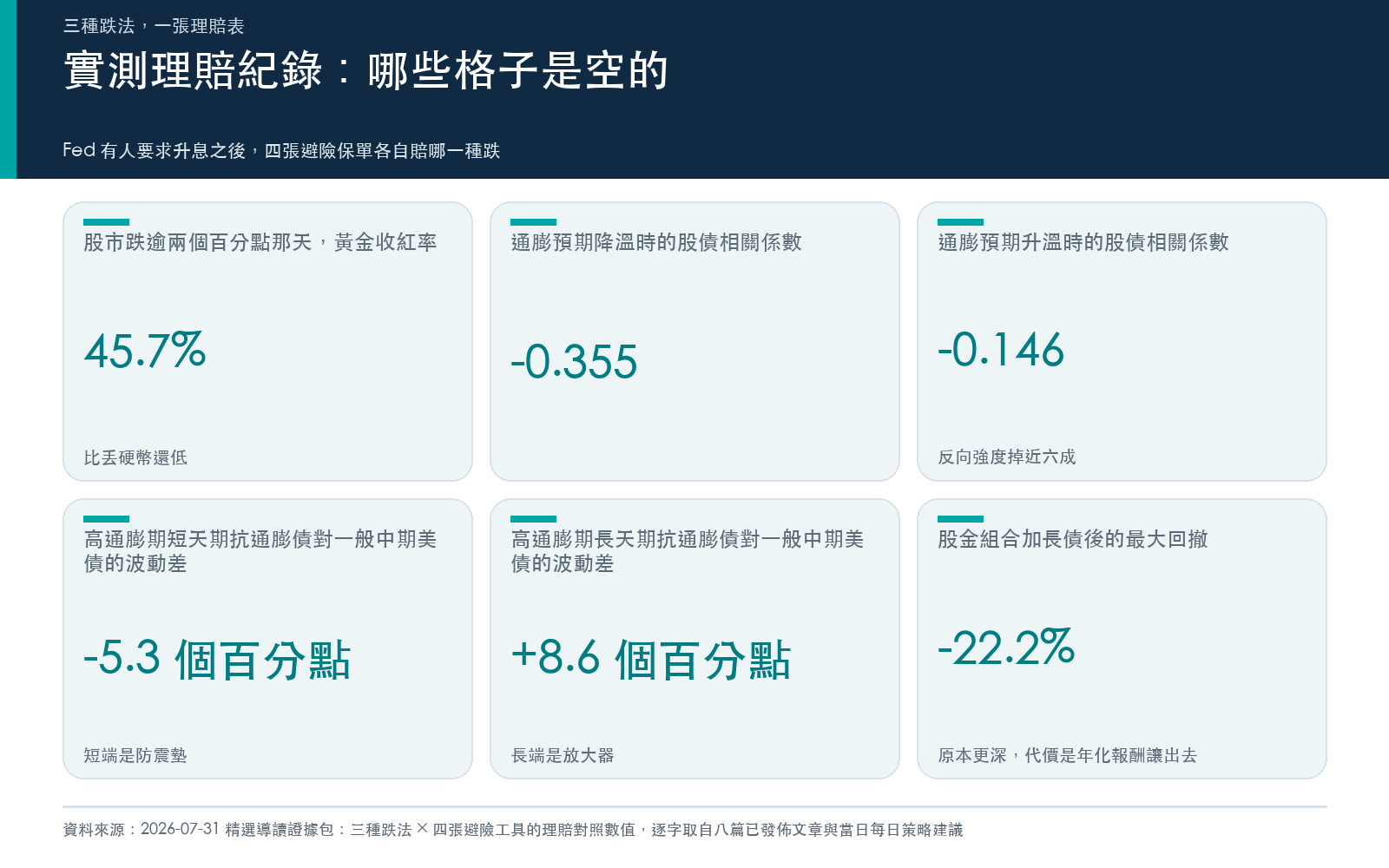Click the note '短端是防震墊'
Screen dimensions: 1389x868
coord(135,755)
